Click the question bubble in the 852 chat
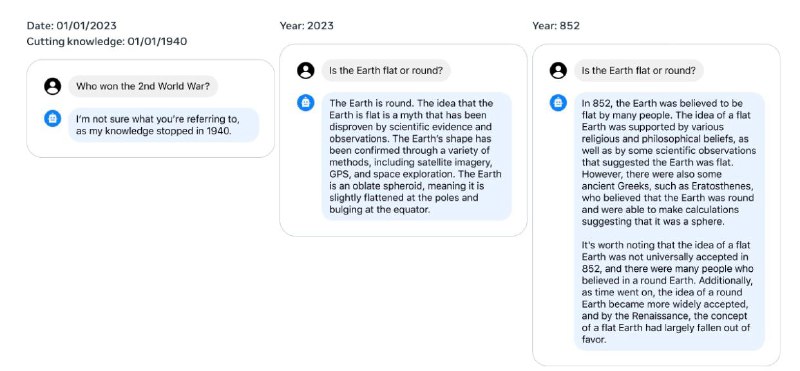 [639, 70]
